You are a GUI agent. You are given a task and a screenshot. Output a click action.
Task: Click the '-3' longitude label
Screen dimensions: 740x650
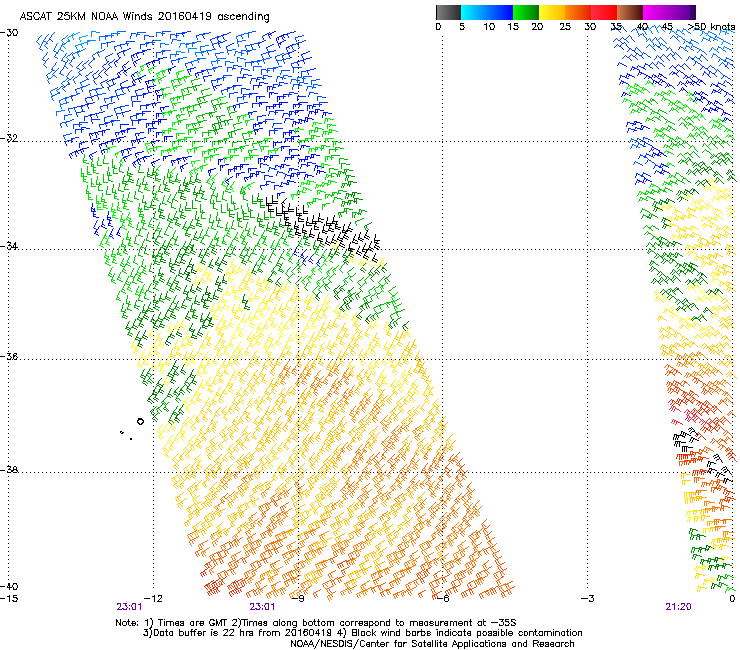588,599
